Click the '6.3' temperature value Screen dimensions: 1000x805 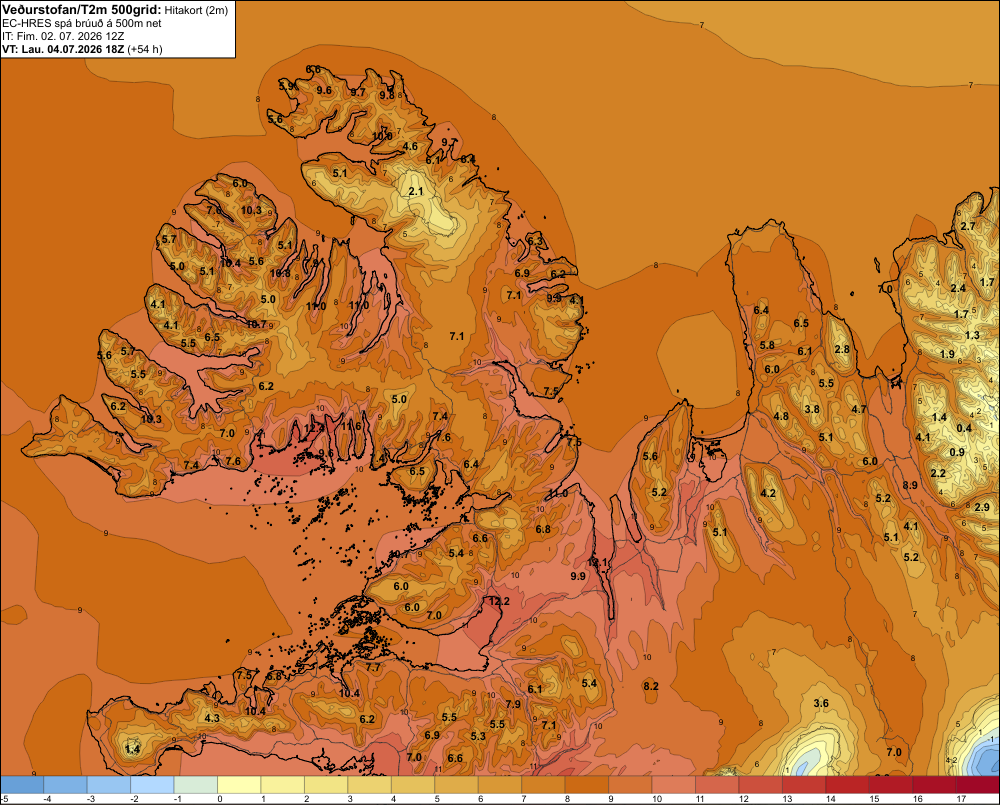535,241
